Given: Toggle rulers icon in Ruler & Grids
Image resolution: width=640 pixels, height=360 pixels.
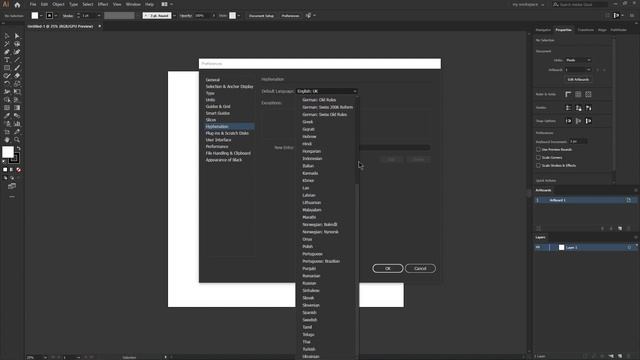Looking at the screenshot, I should [568, 94].
